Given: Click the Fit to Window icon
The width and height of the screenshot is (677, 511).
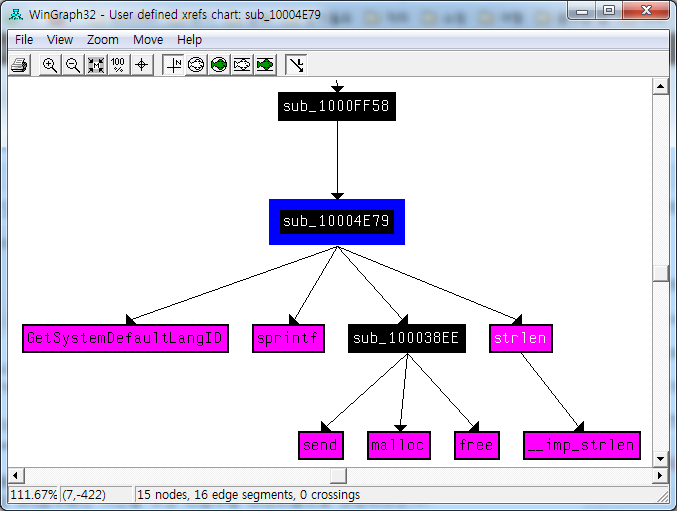Looking at the screenshot, I should (96, 65).
